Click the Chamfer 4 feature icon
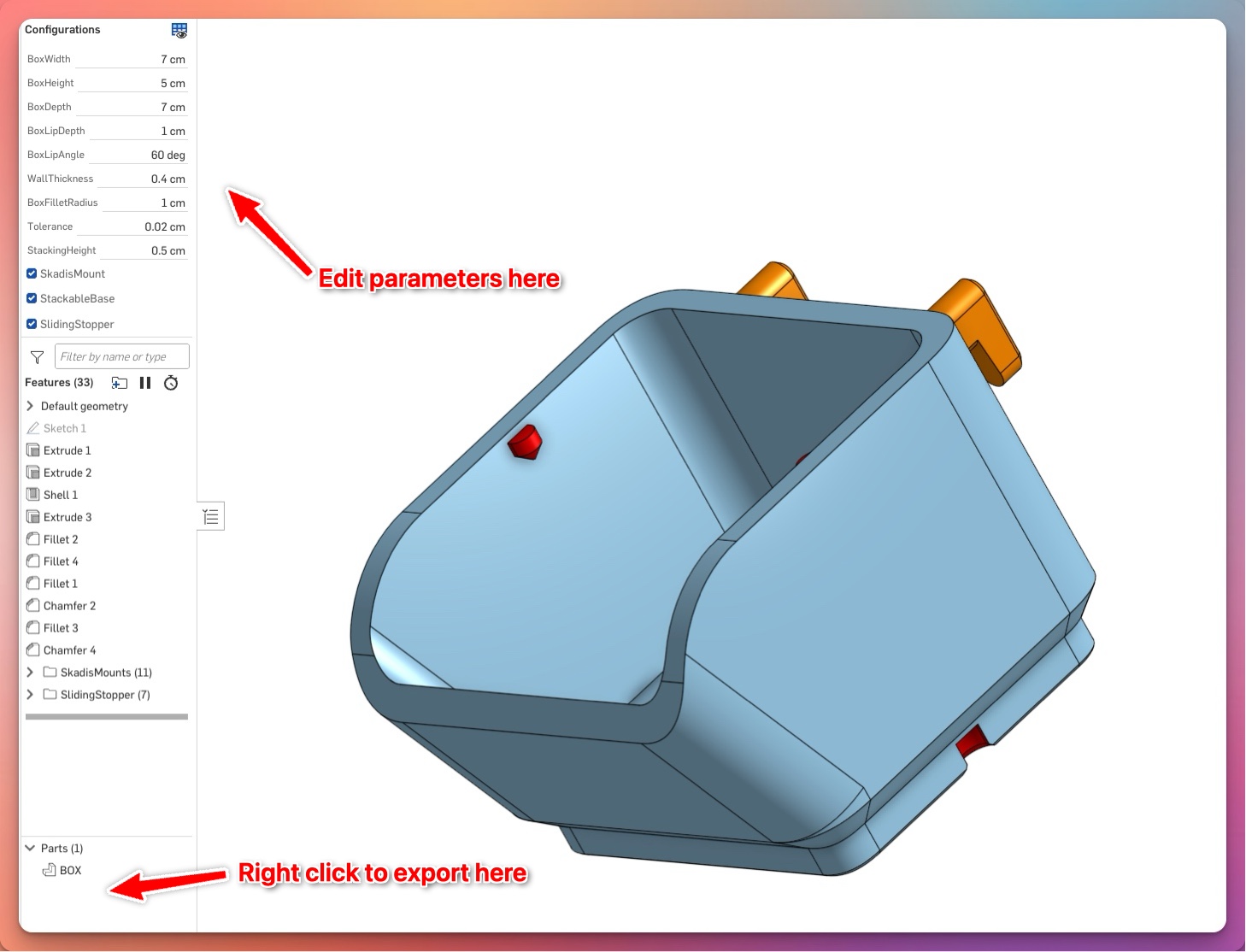 point(33,650)
